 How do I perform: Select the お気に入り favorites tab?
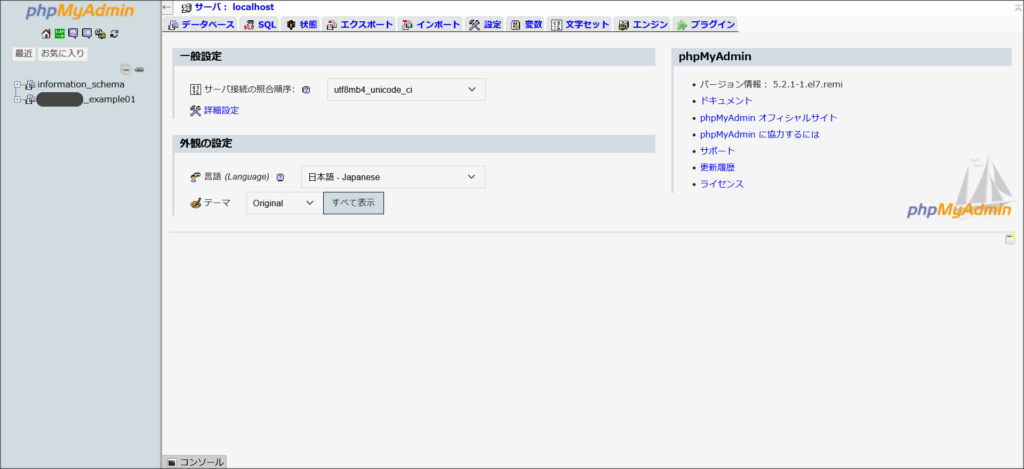coord(63,54)
